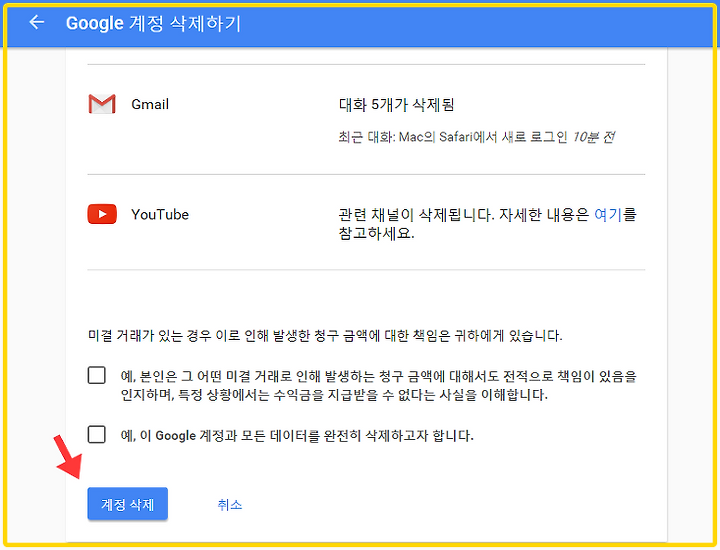The height and width of the screenshot is (550, 720).
Task: Check the pending transaction responsibility checkbox
Action: click(x=97, y=376)
